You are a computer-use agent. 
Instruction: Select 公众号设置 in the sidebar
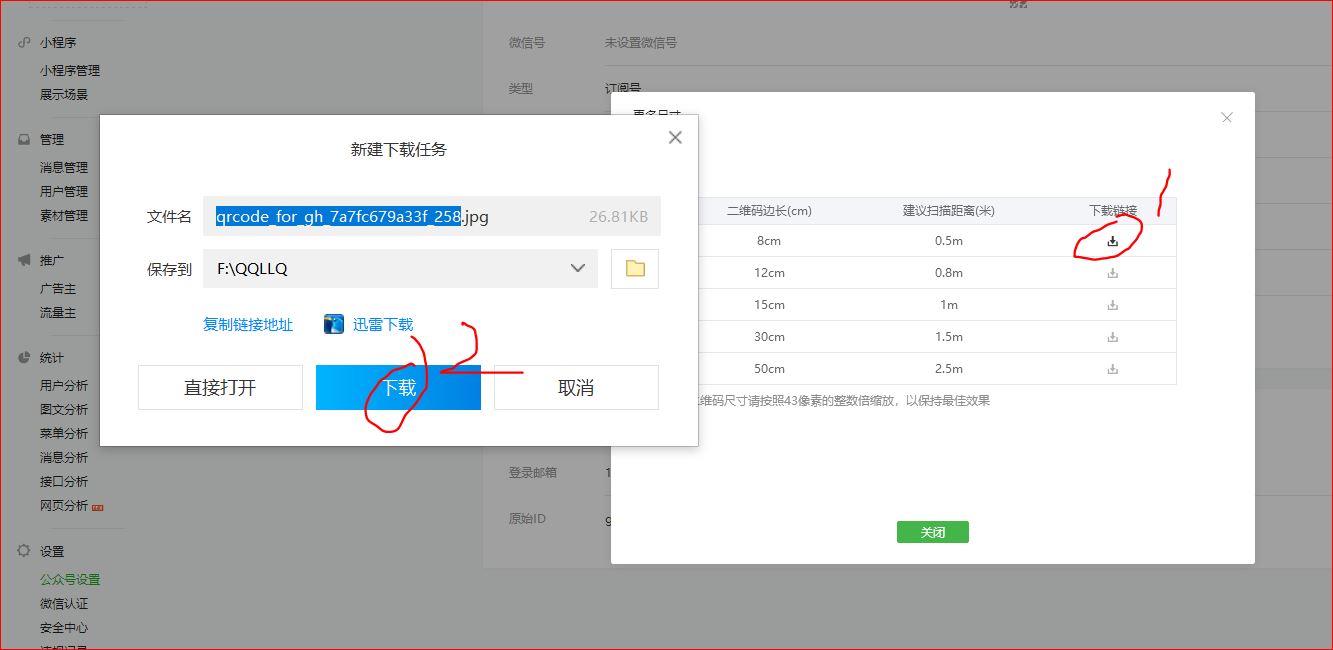[x=70, y=579]
